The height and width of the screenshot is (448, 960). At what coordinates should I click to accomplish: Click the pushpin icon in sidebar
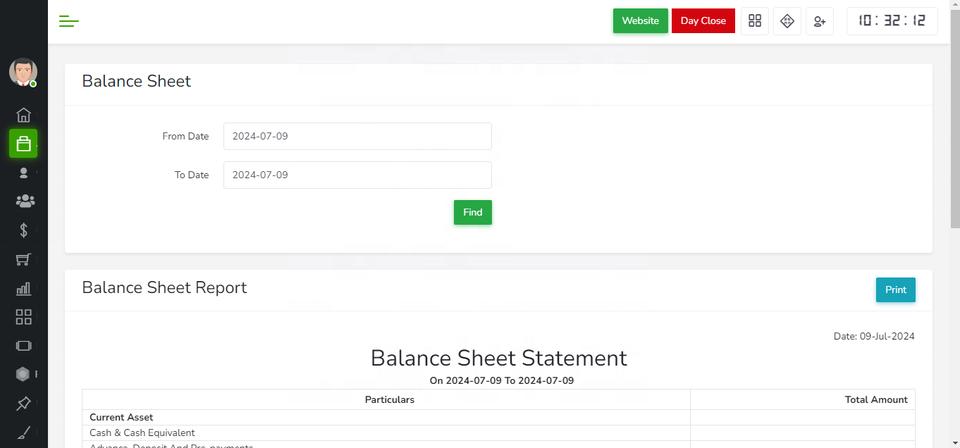(24, 403)
